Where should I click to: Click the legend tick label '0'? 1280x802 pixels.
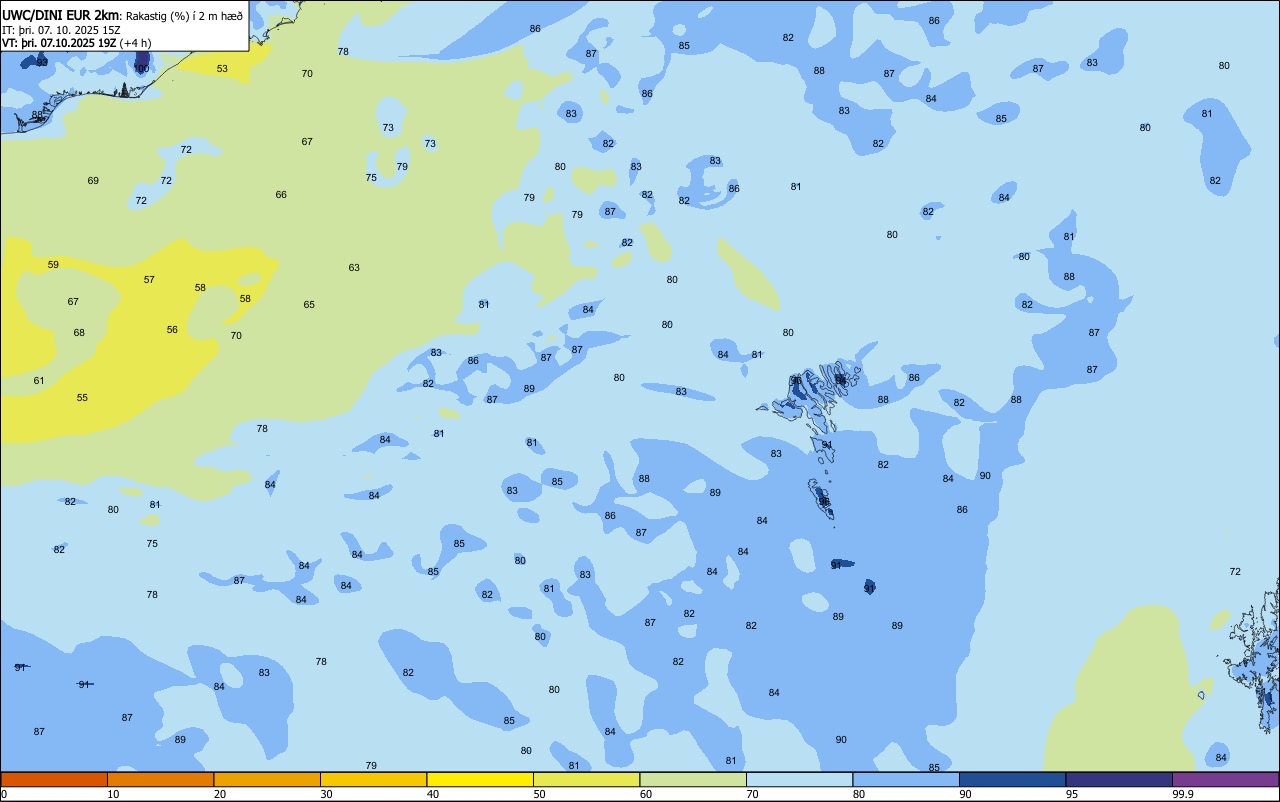[x=4, y=794]
